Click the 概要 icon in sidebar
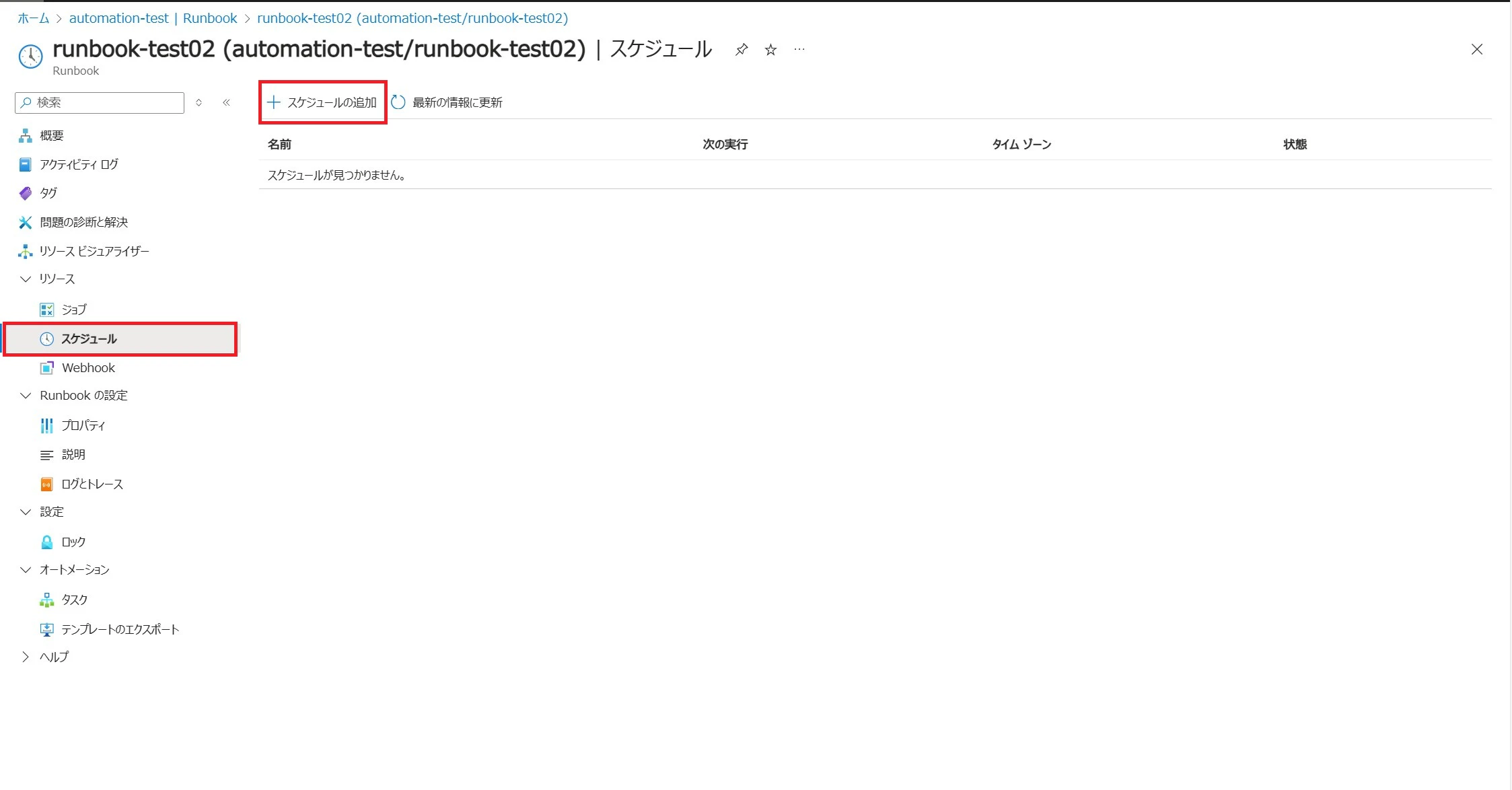Viewport: 1512px width, 790px height. pyautogui.click(x=26, y=135)
